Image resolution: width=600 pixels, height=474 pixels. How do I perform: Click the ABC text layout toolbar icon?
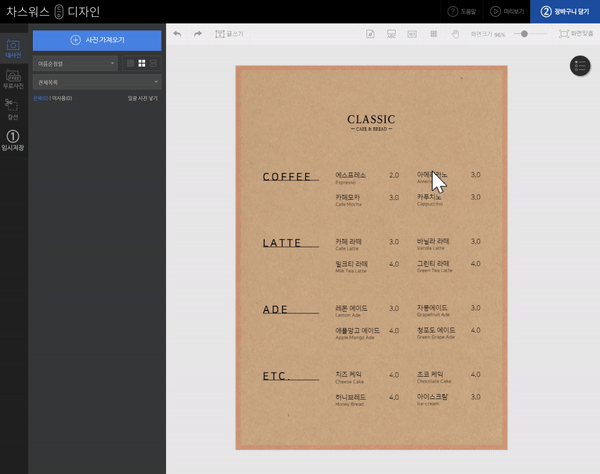click(x=391, y=34)
